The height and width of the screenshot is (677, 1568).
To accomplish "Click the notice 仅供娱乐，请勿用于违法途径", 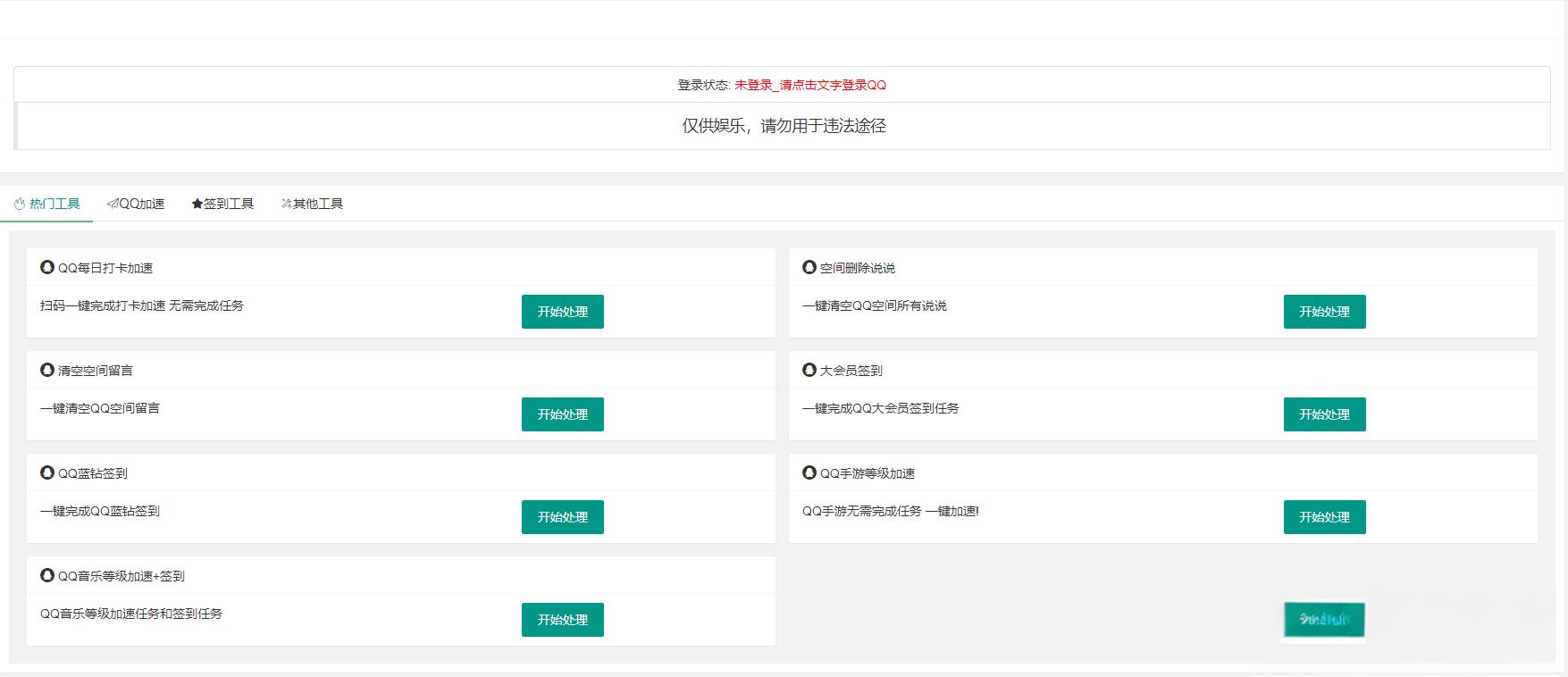I will [x=784, y=126].
